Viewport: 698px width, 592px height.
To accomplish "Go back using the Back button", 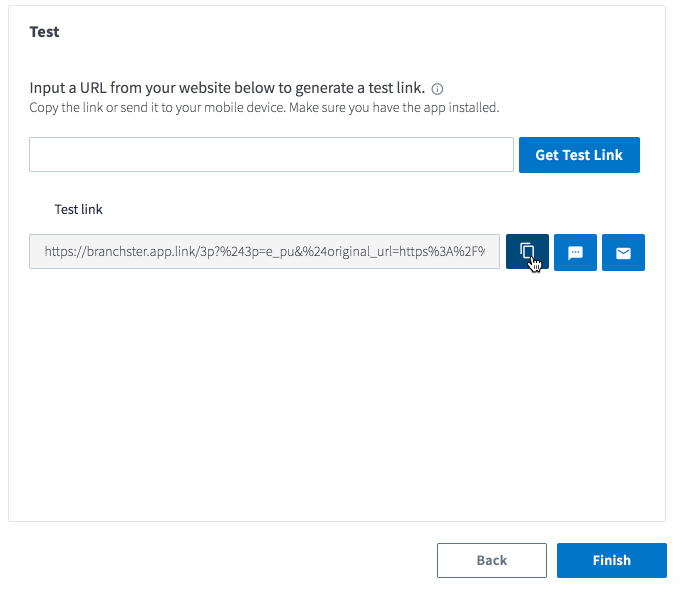I will pos(492,560).
